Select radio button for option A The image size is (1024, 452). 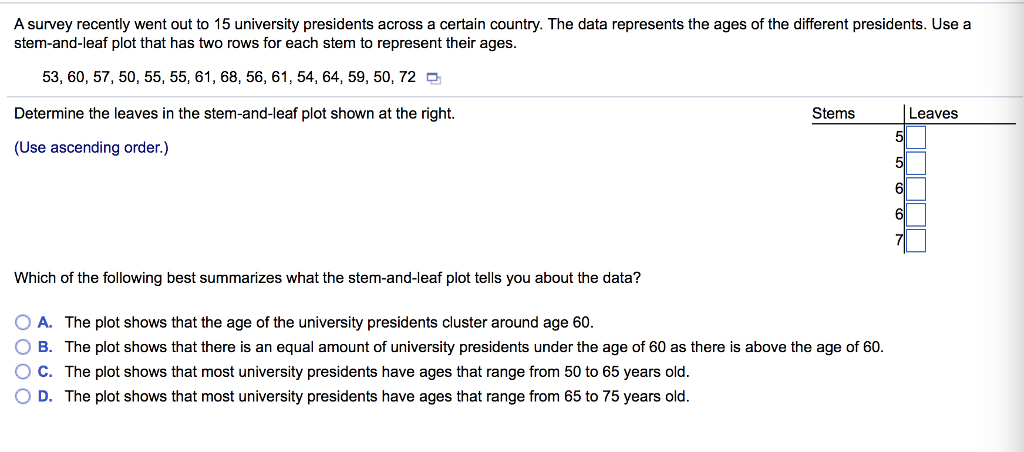tap(23, 323)
